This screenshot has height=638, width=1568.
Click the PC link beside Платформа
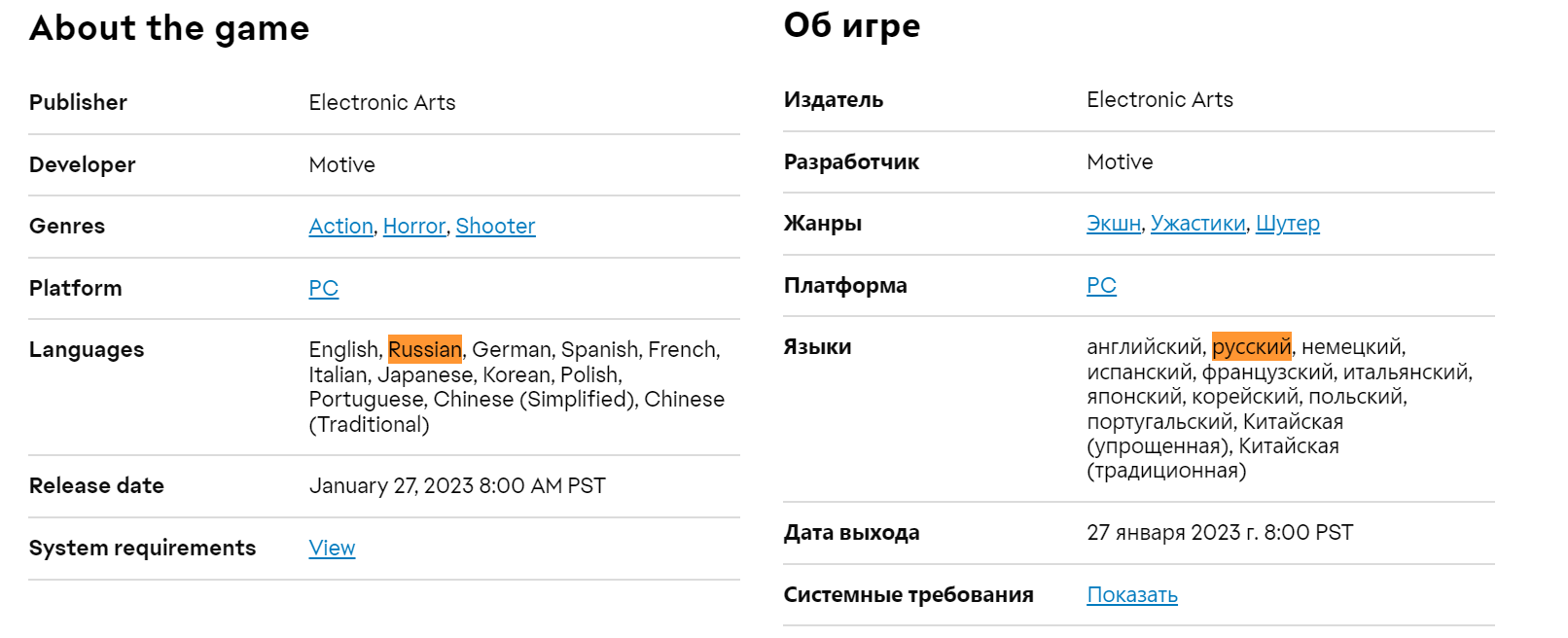pos(1101,286)
